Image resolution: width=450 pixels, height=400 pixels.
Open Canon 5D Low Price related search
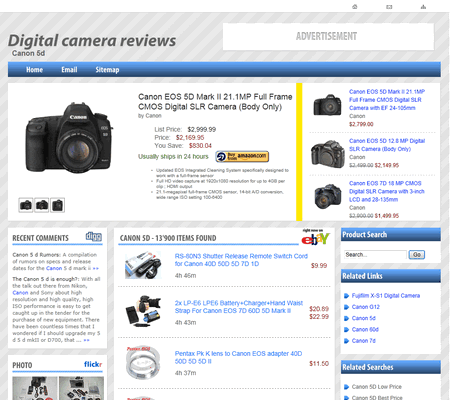pos(377,387)
